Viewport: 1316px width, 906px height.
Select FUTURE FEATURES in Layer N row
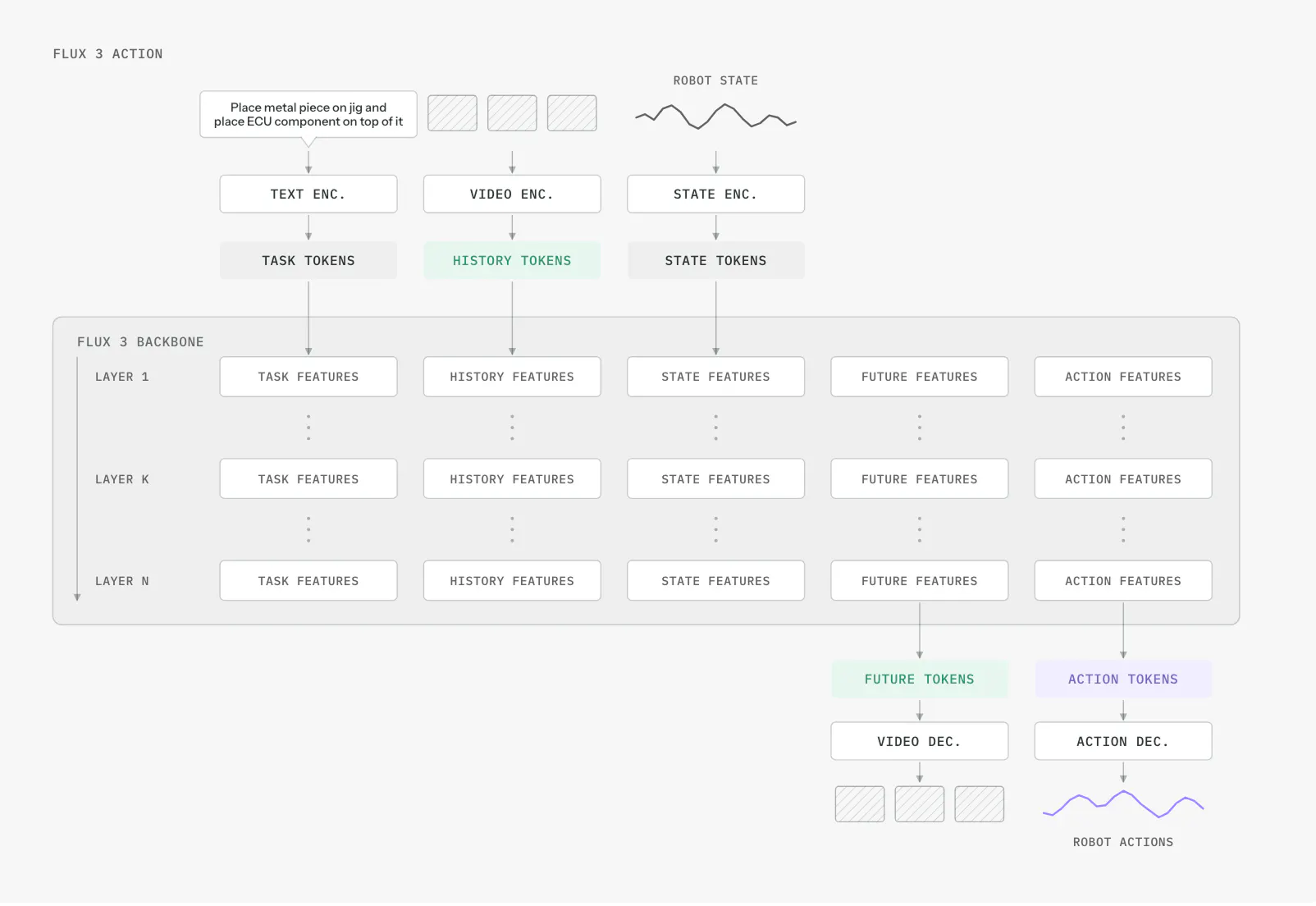920,581
